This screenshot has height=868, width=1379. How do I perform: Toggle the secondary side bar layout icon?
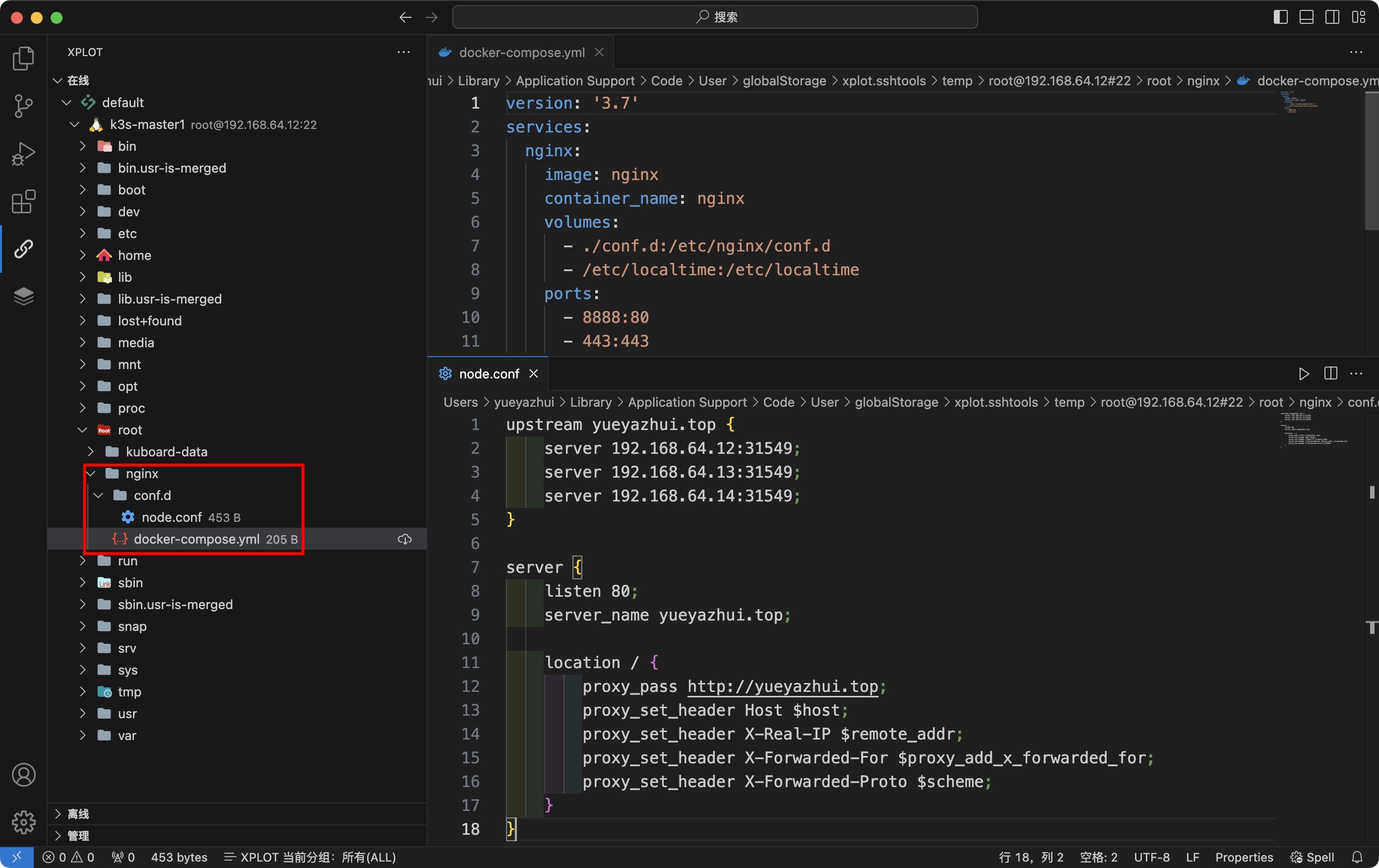(1332, 17)
